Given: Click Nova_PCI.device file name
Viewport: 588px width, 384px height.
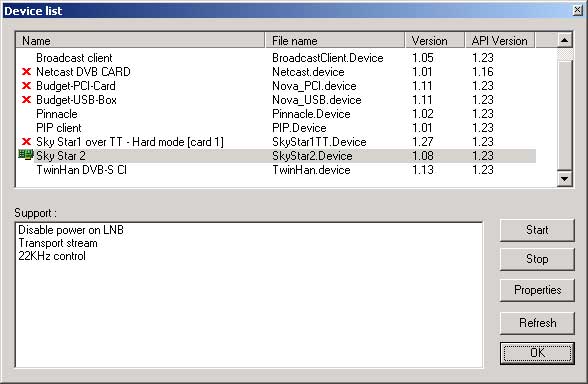Looking at the screenshot, I should tap(314, 86).
